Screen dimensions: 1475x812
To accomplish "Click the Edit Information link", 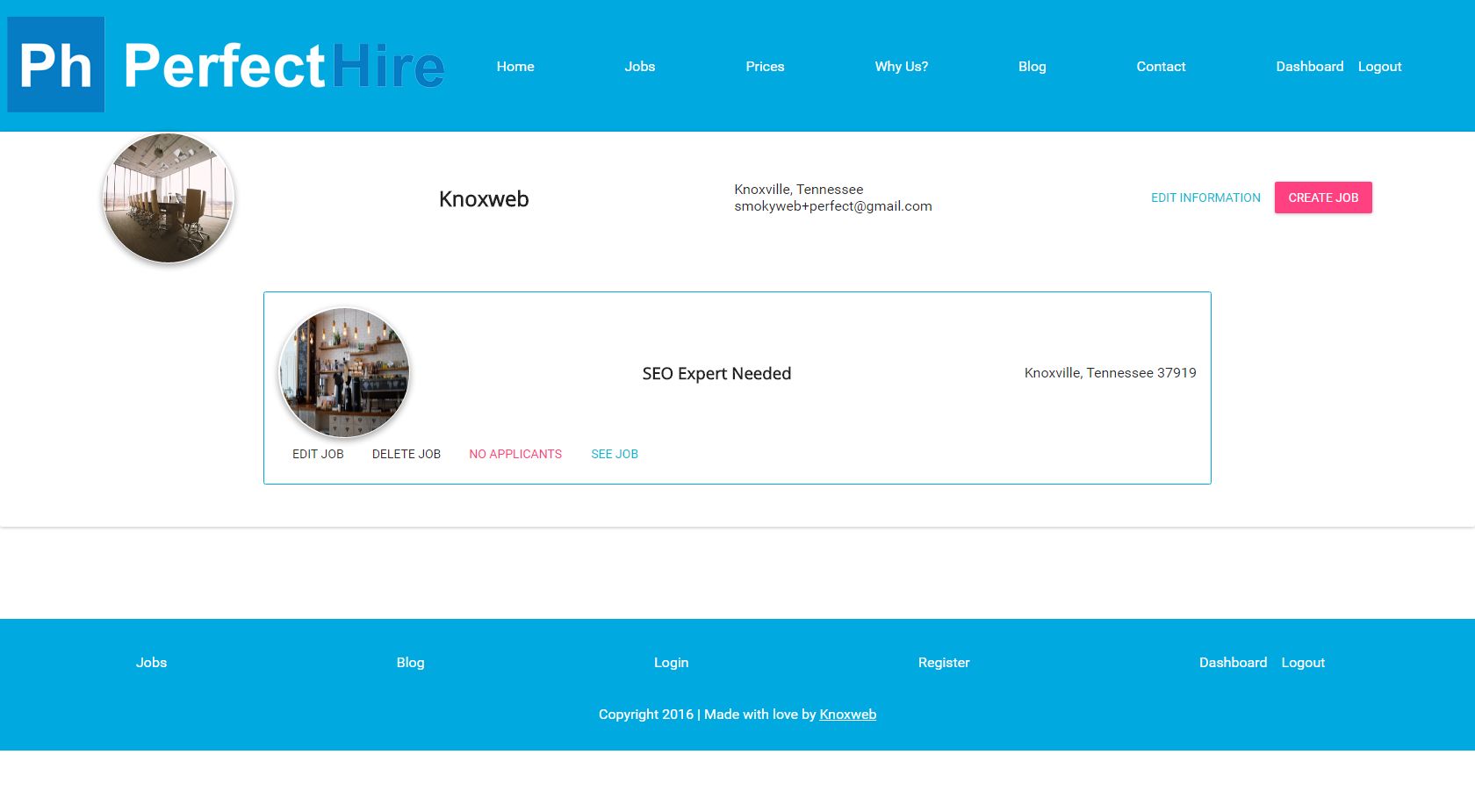I will tap(1205, 198).
